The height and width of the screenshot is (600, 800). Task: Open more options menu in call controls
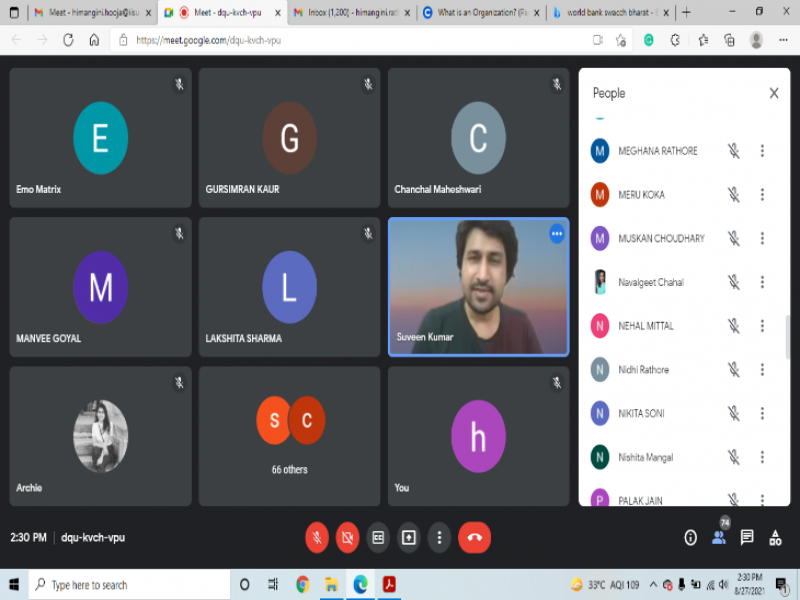(x=439, y=537)
